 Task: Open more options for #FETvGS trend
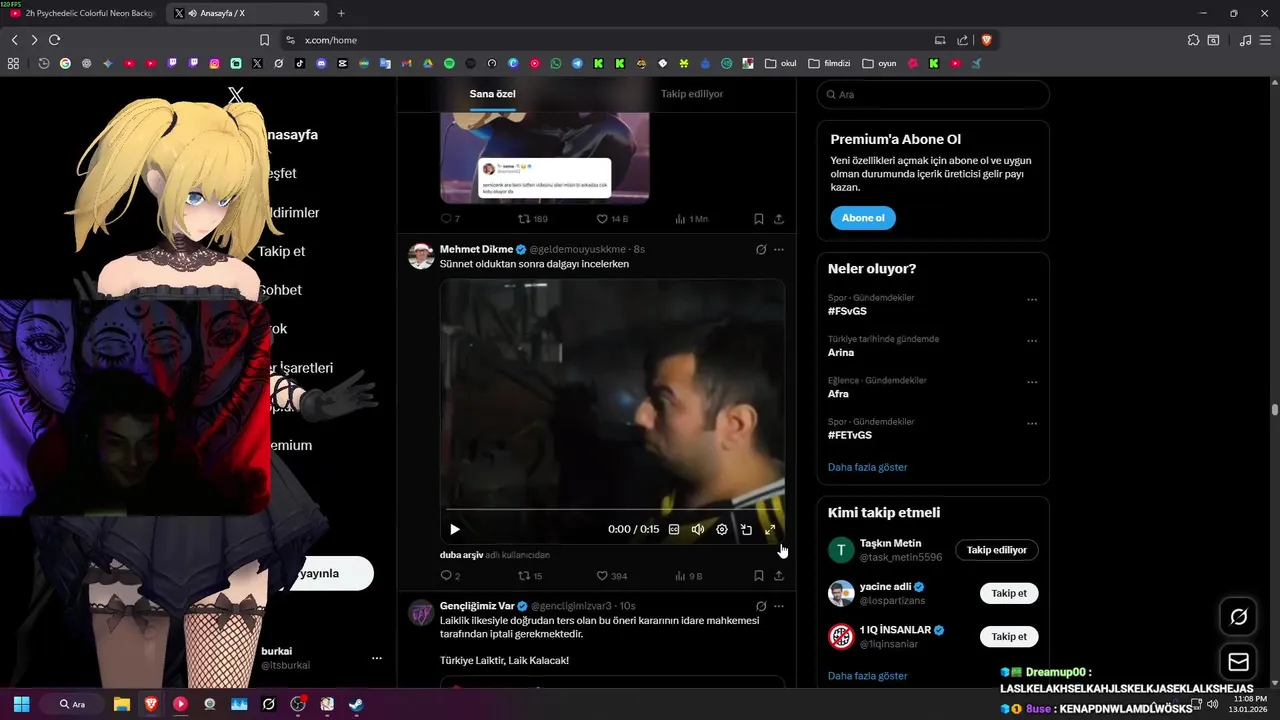tap(1032, 424)
